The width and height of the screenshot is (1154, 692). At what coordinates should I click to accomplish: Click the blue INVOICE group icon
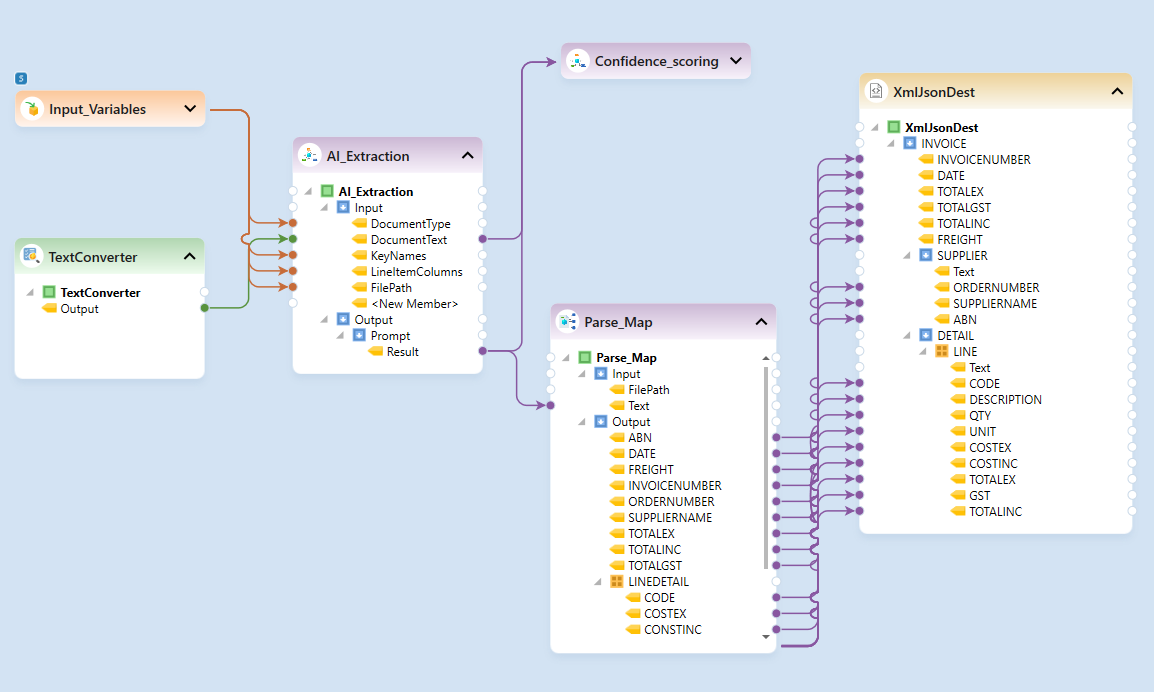pyautogui.click(x=910, y=144)
